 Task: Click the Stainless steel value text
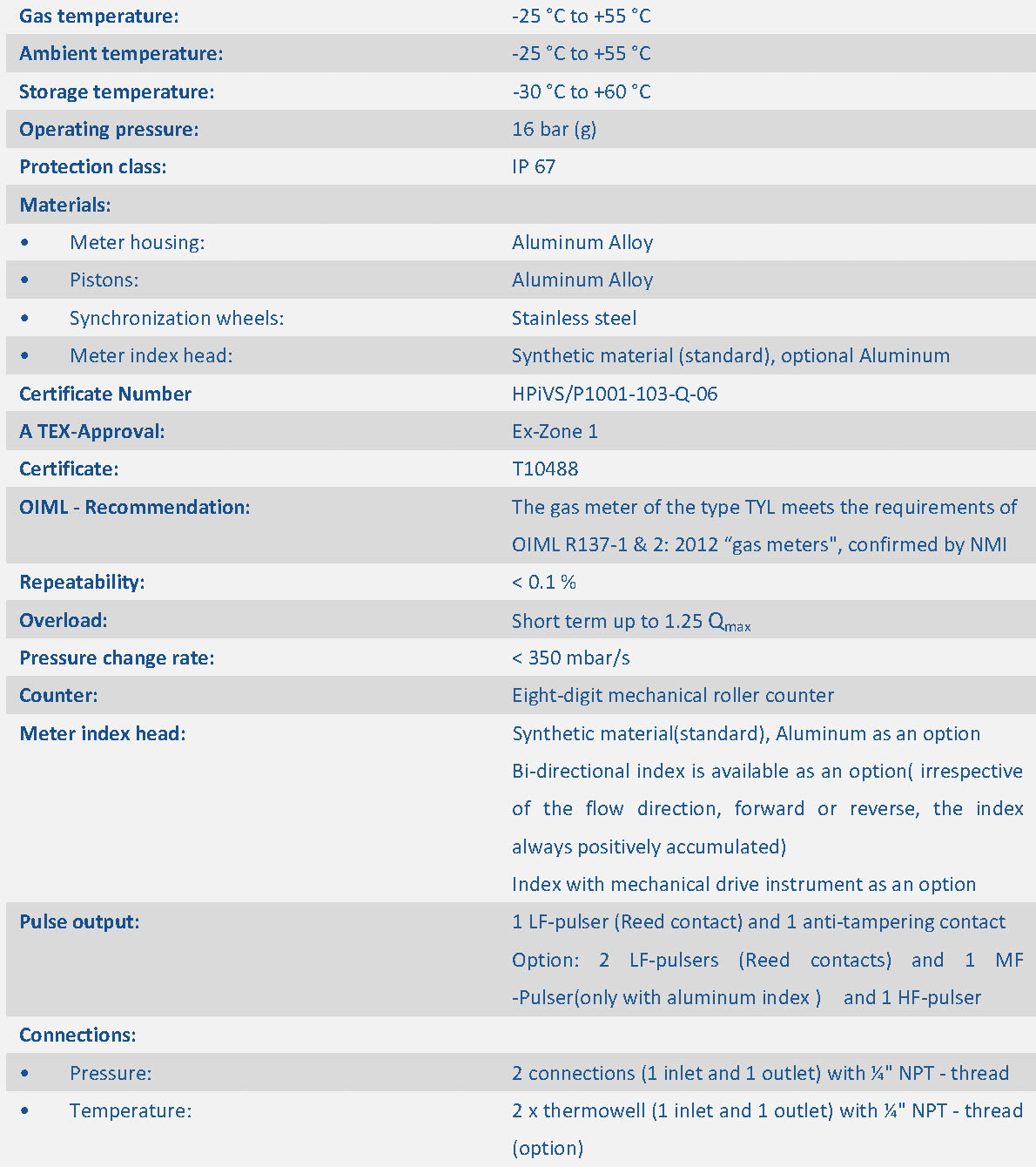[574, 318]
